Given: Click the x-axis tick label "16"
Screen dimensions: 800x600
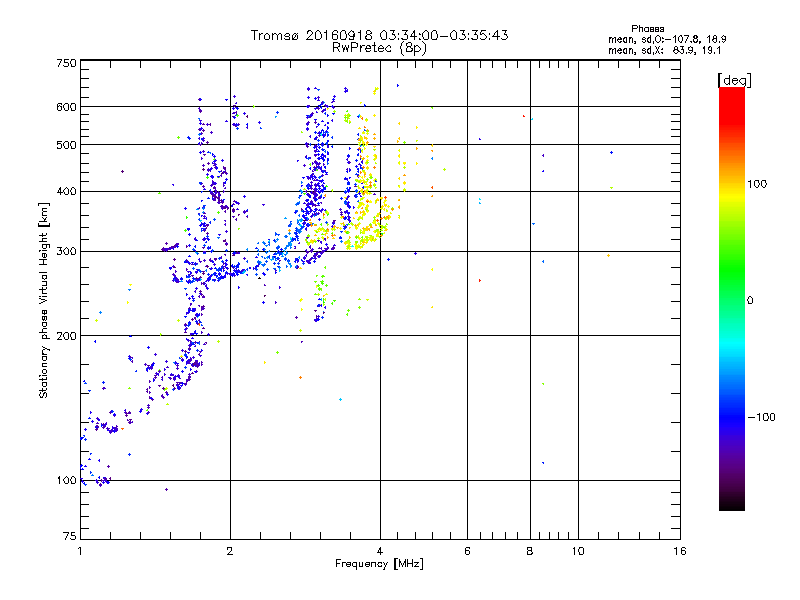Looking at the screenshot, I should pos(680,551).
